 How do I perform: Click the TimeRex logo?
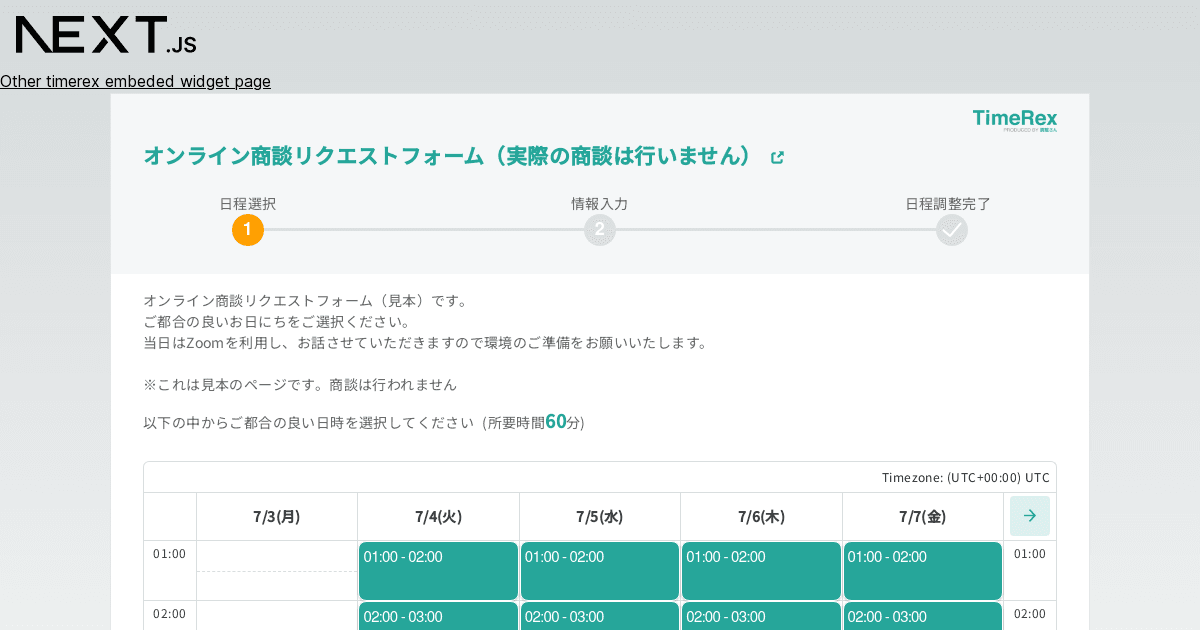1015,118
